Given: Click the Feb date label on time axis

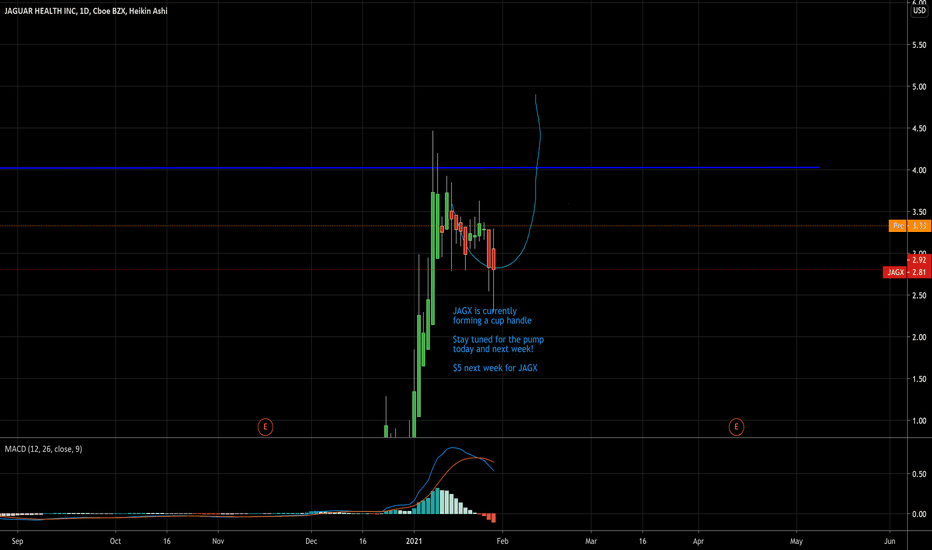Looking at the screenshot, I should [x=502, y=541].
